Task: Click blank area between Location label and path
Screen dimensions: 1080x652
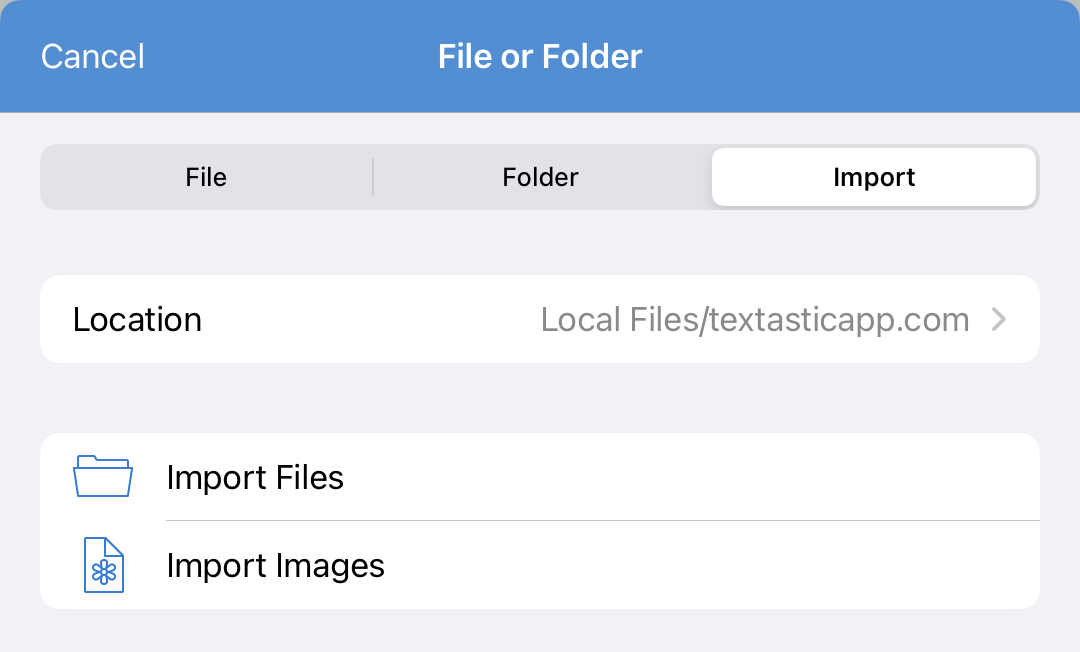Action: click(371, 319)
